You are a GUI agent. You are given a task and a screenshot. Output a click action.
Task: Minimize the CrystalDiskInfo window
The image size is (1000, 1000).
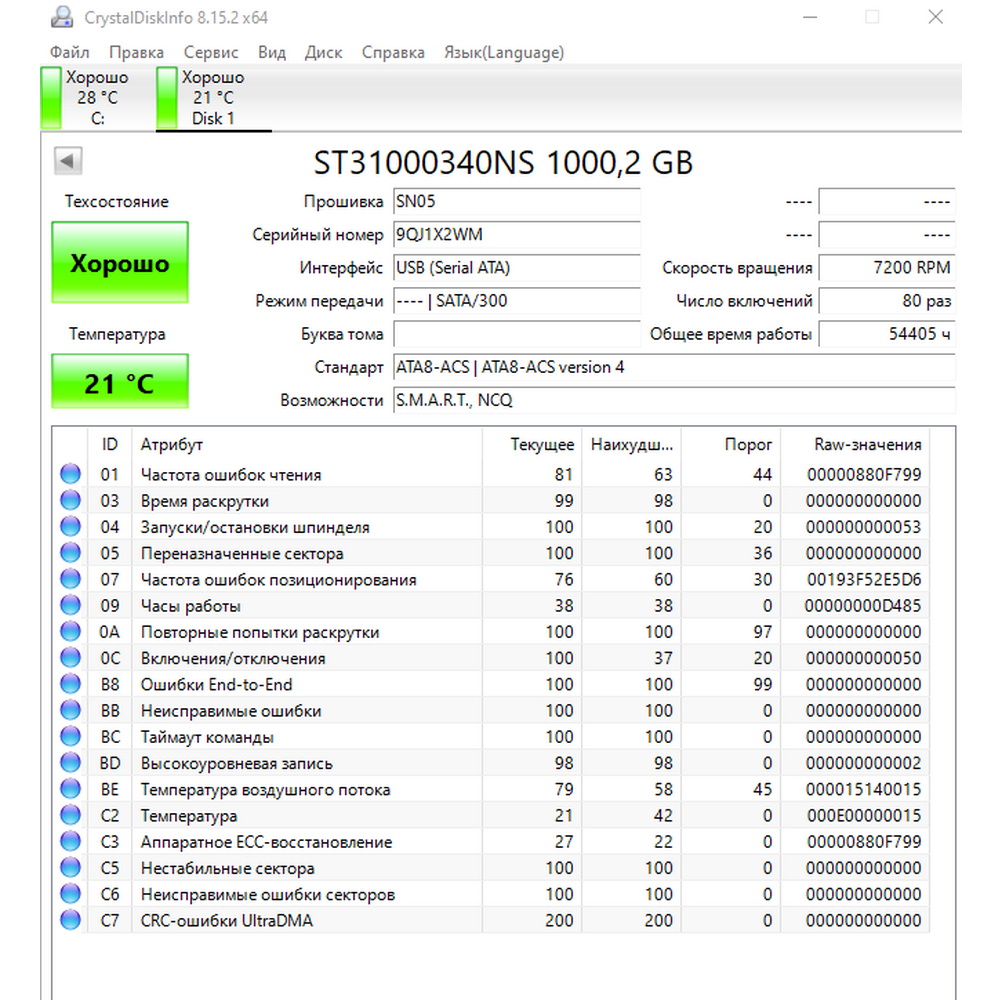(x=810, y=17)
